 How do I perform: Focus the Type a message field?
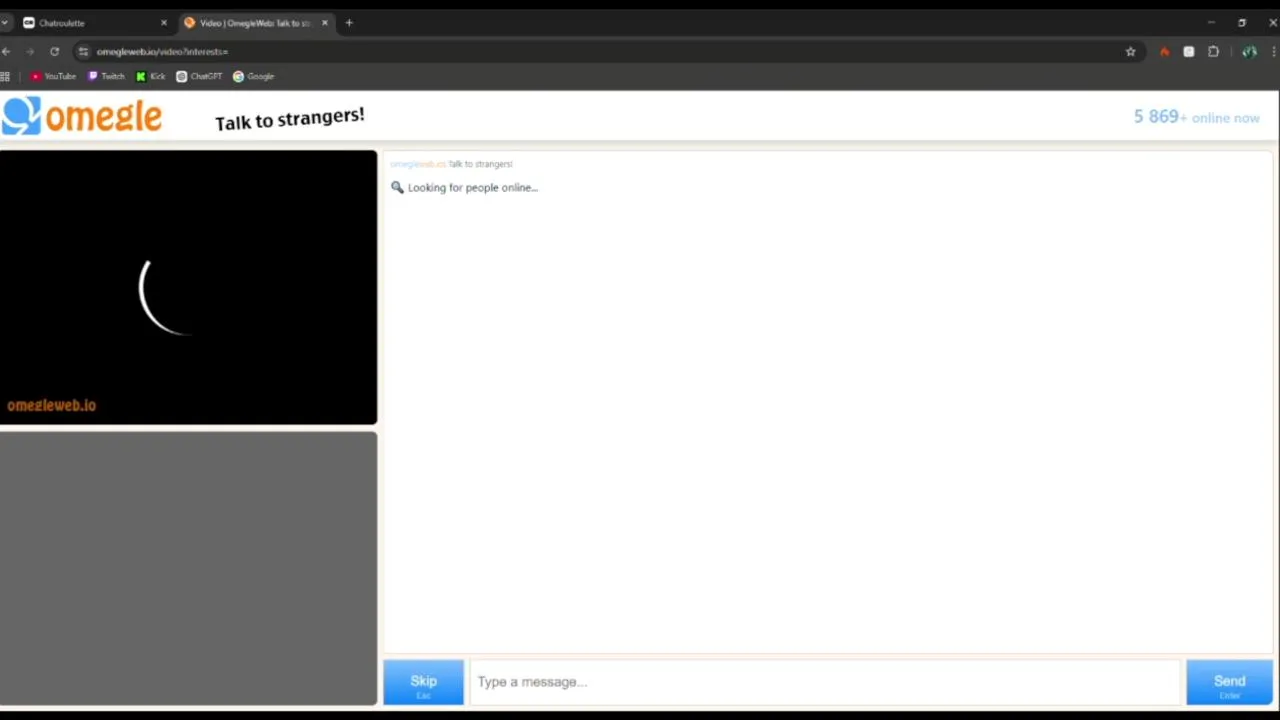[x=825, y=682]
